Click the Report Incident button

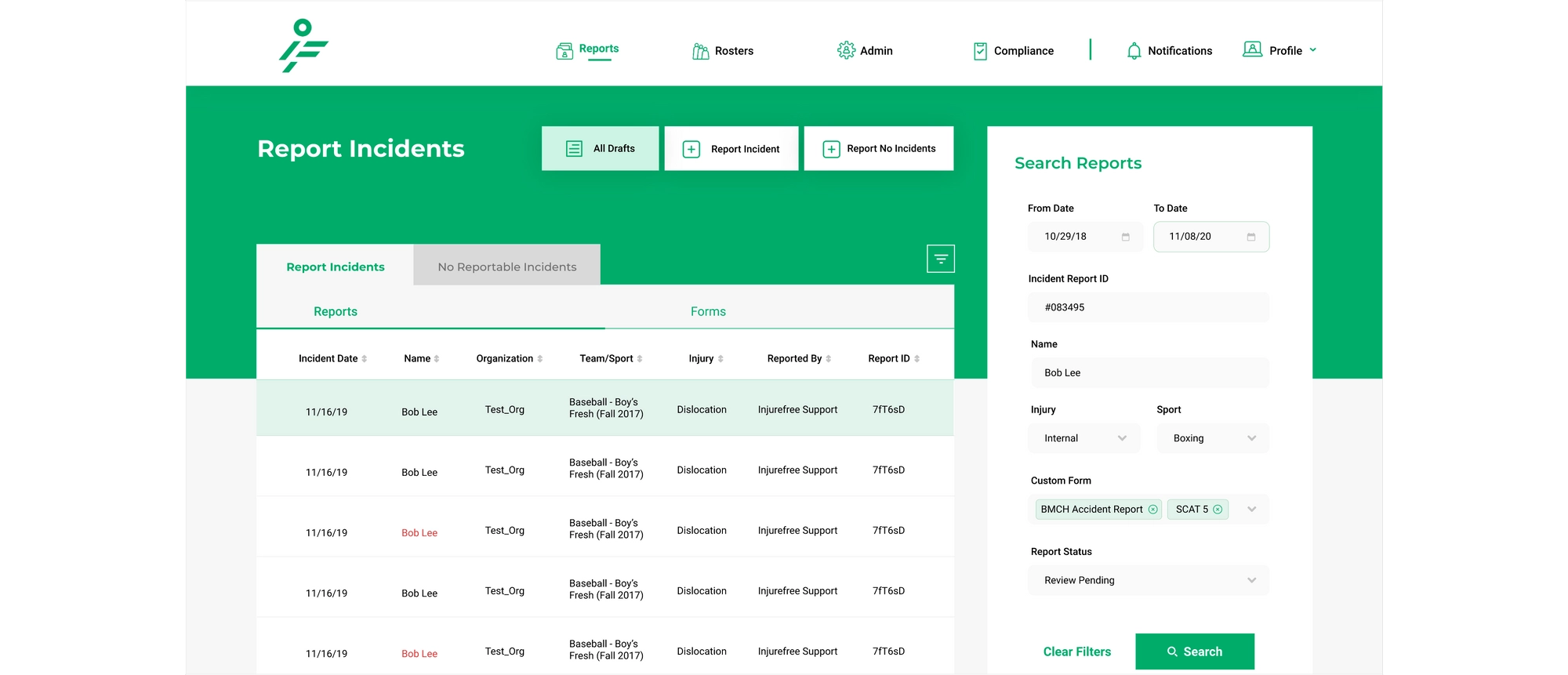[x=731, y=148]
